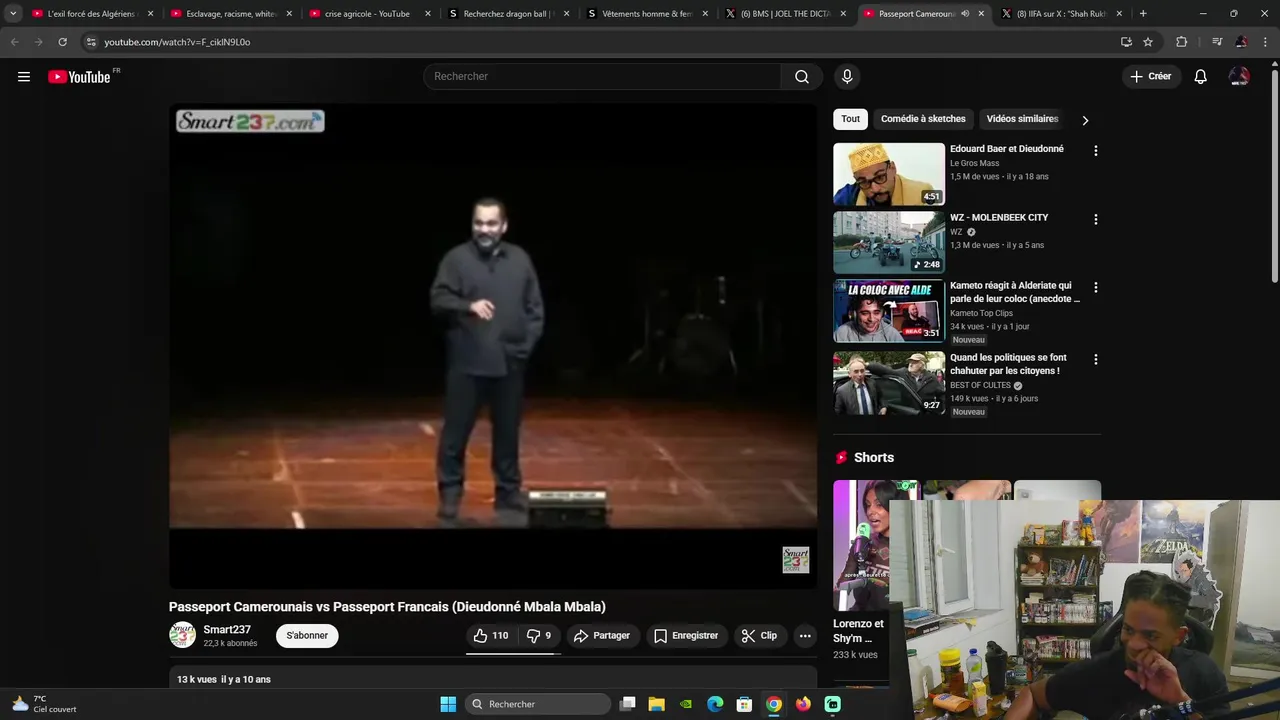Click the install/cast icon in address bar

[x=1126, y=42]
